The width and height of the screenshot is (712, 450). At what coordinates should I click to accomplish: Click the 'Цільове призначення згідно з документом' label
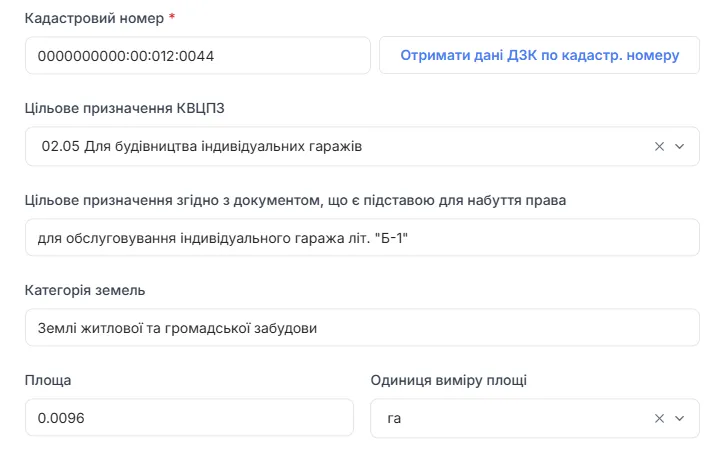click(295, 199)
